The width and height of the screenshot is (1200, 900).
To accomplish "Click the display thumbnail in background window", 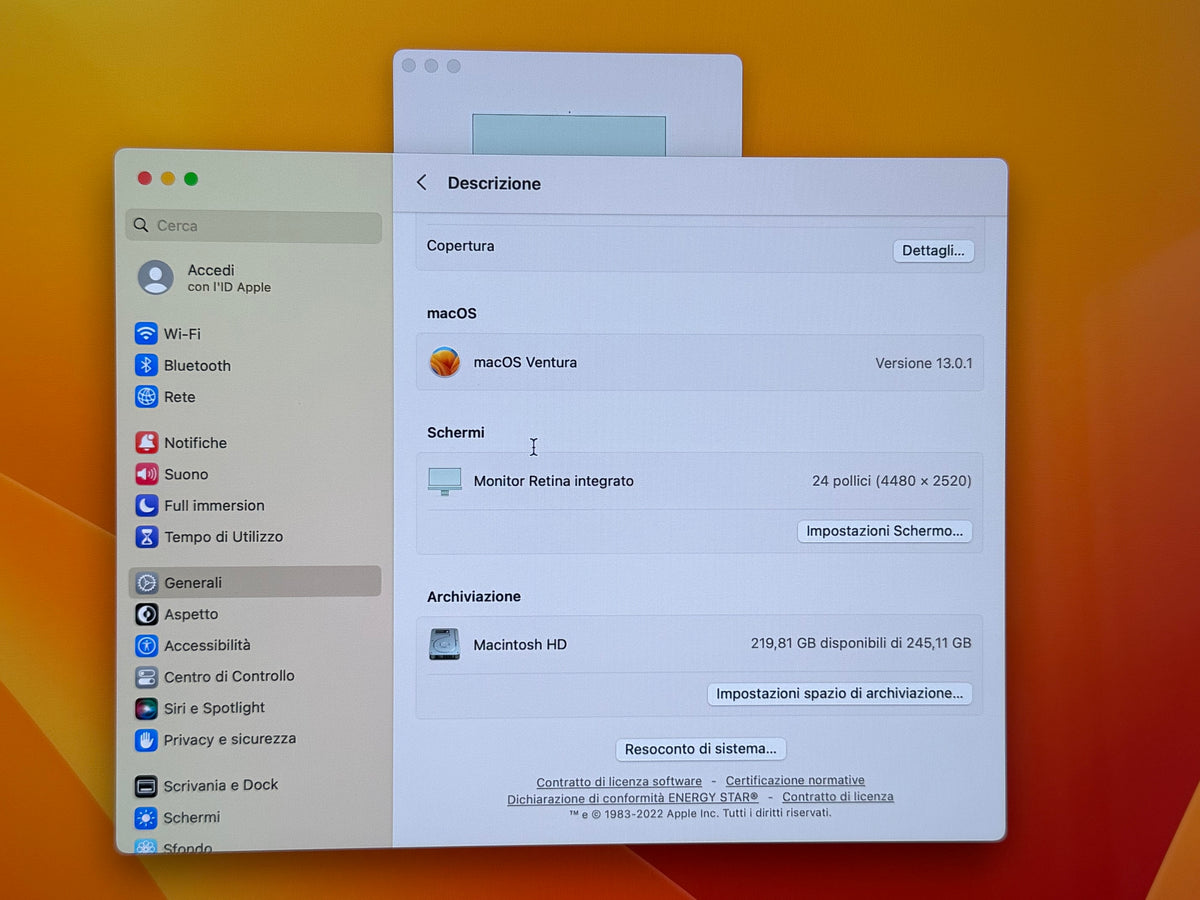I will [569, 135].
